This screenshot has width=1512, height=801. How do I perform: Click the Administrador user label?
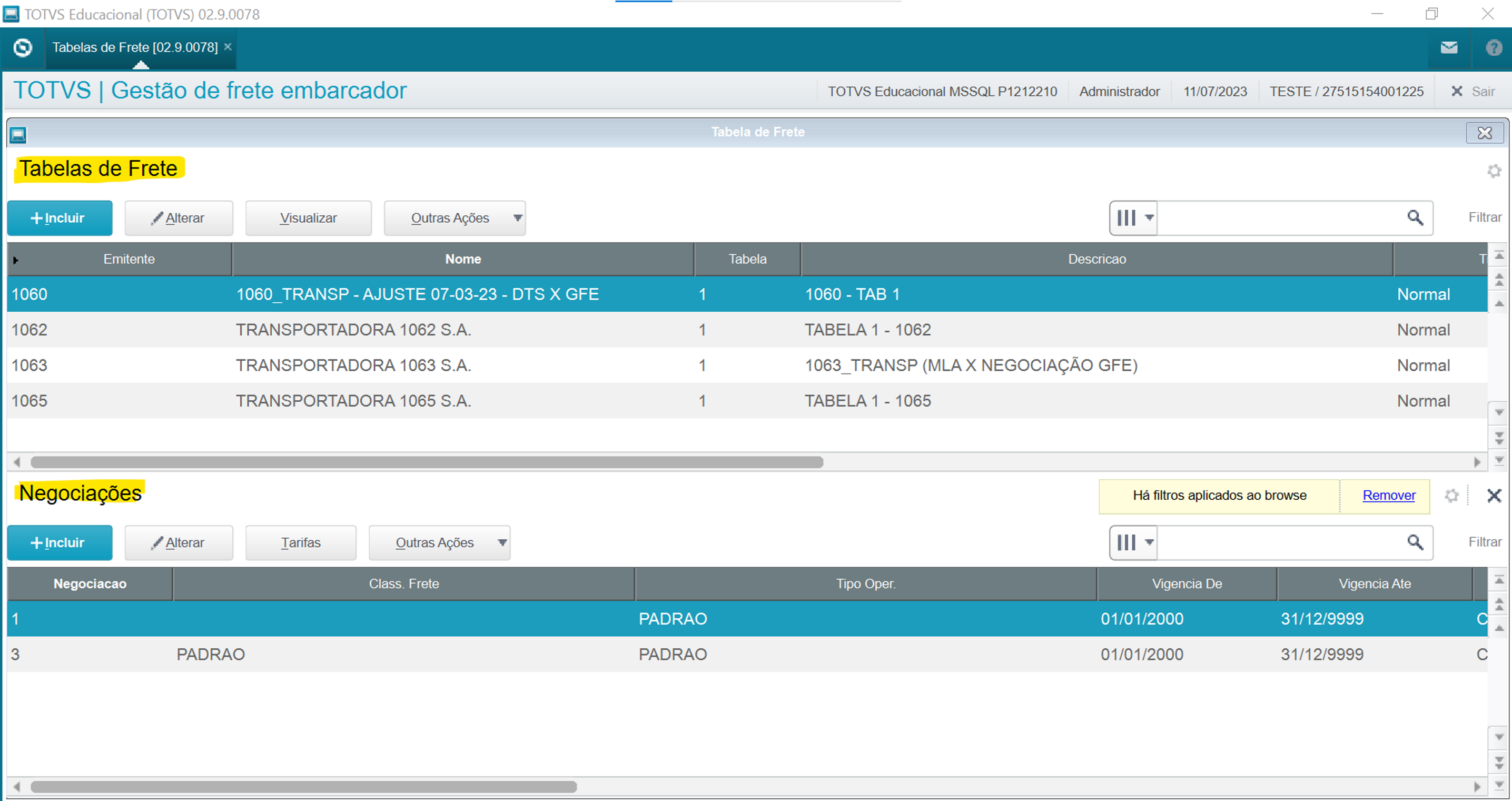point(1119,92)
